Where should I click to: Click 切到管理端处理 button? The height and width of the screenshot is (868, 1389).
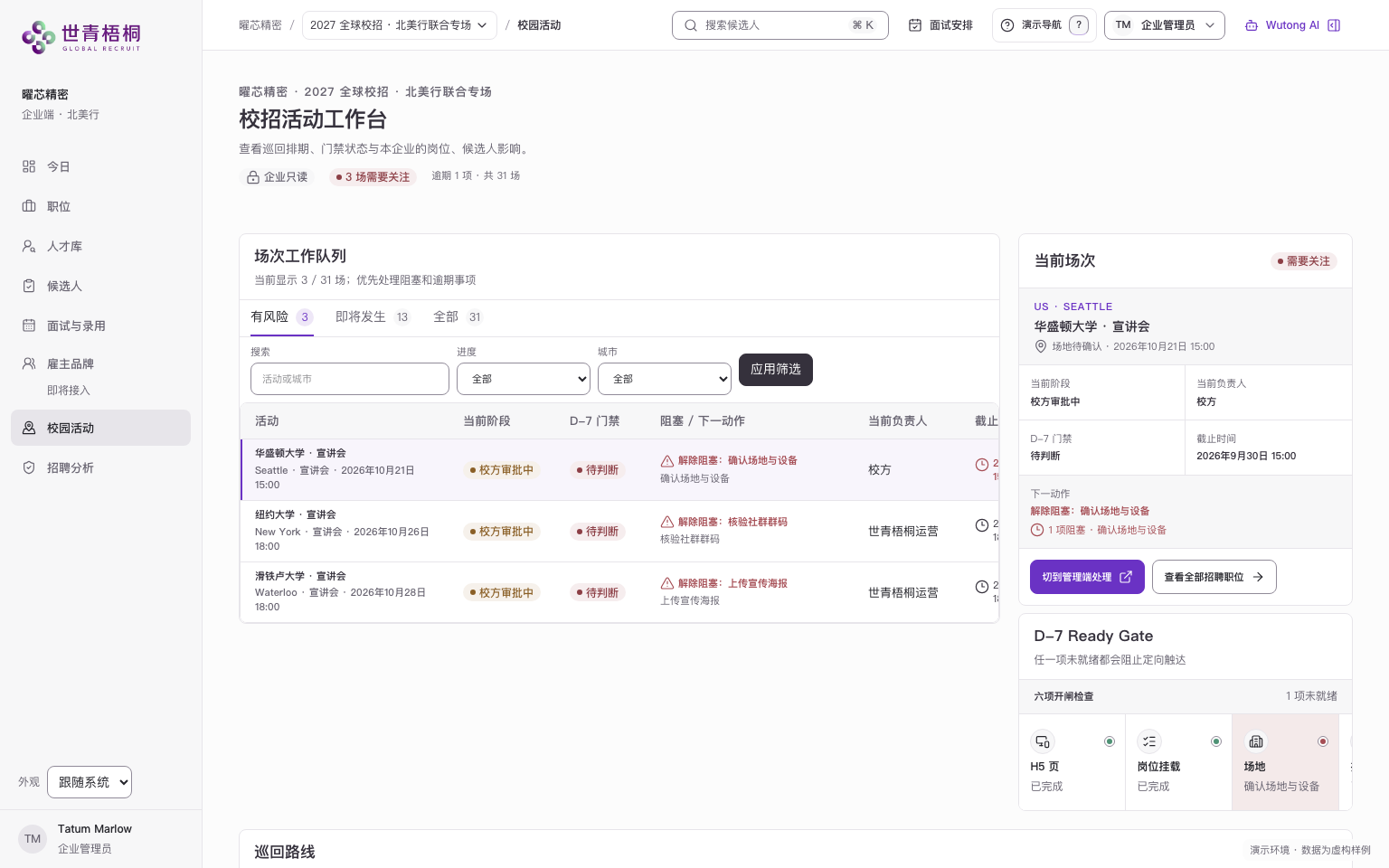pyautogui.click(x=1087, y=577)
